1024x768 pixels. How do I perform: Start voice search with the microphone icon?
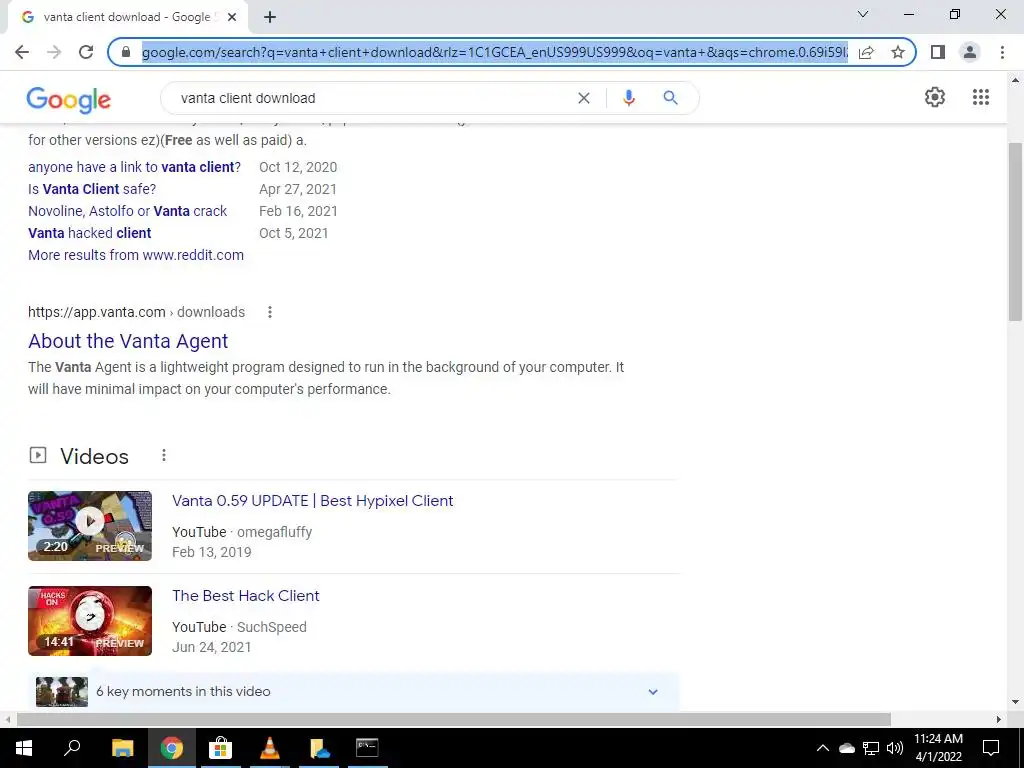click(x=629, y=98)
